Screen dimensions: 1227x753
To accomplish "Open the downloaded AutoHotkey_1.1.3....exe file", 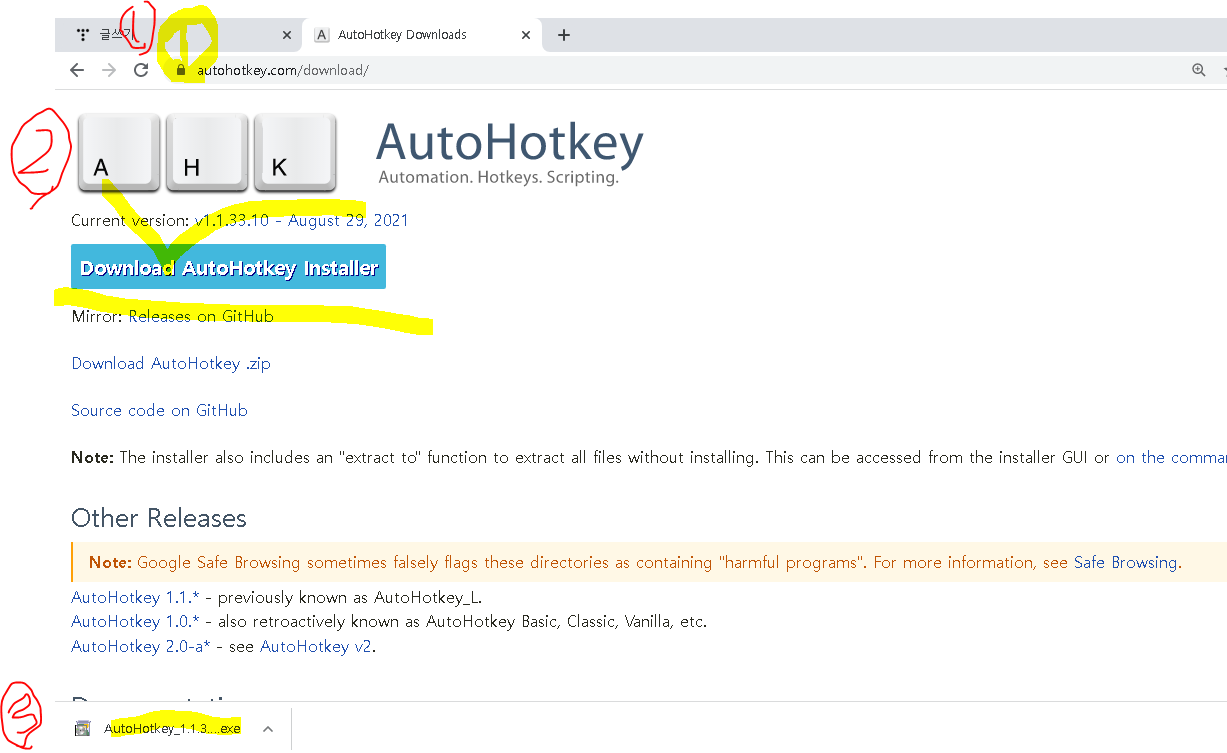I will click(172, 728).
